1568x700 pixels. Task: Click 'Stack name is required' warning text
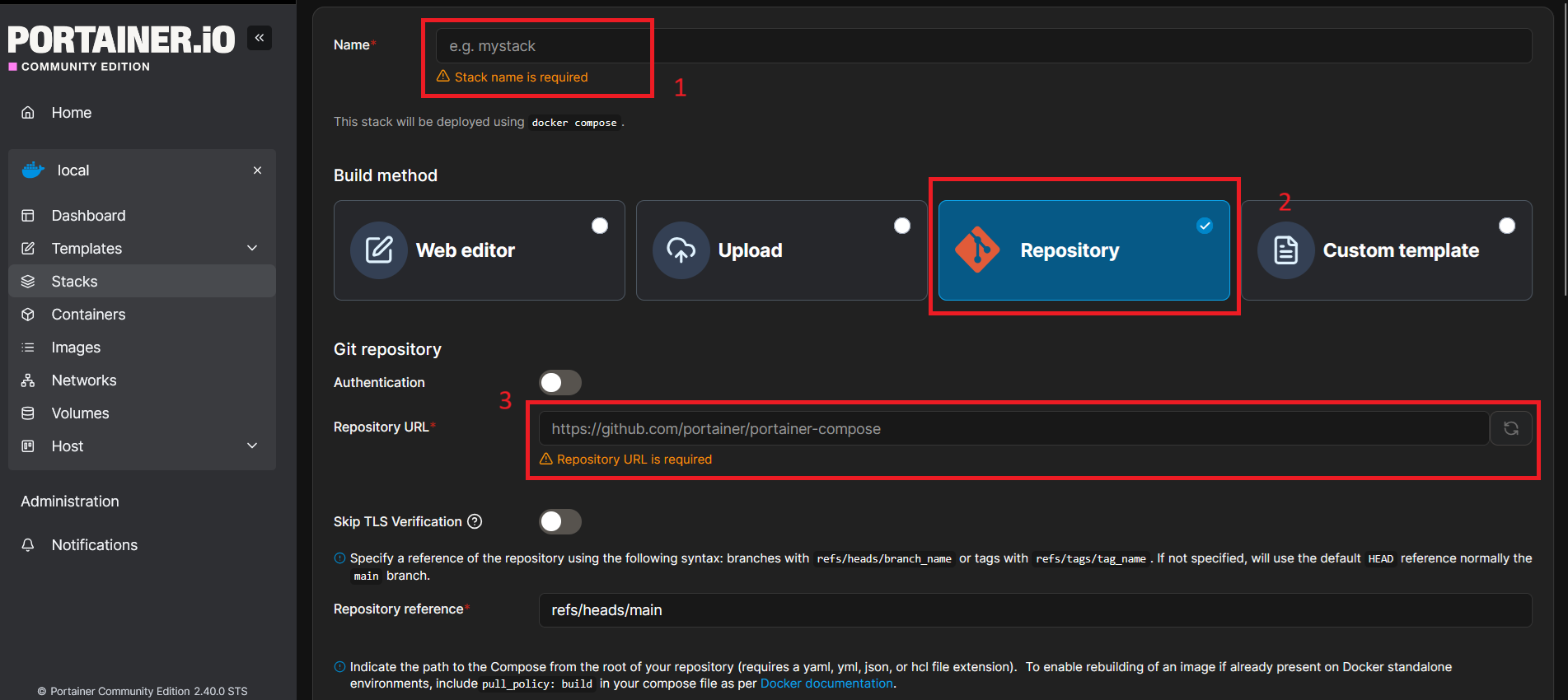(521, 77)
